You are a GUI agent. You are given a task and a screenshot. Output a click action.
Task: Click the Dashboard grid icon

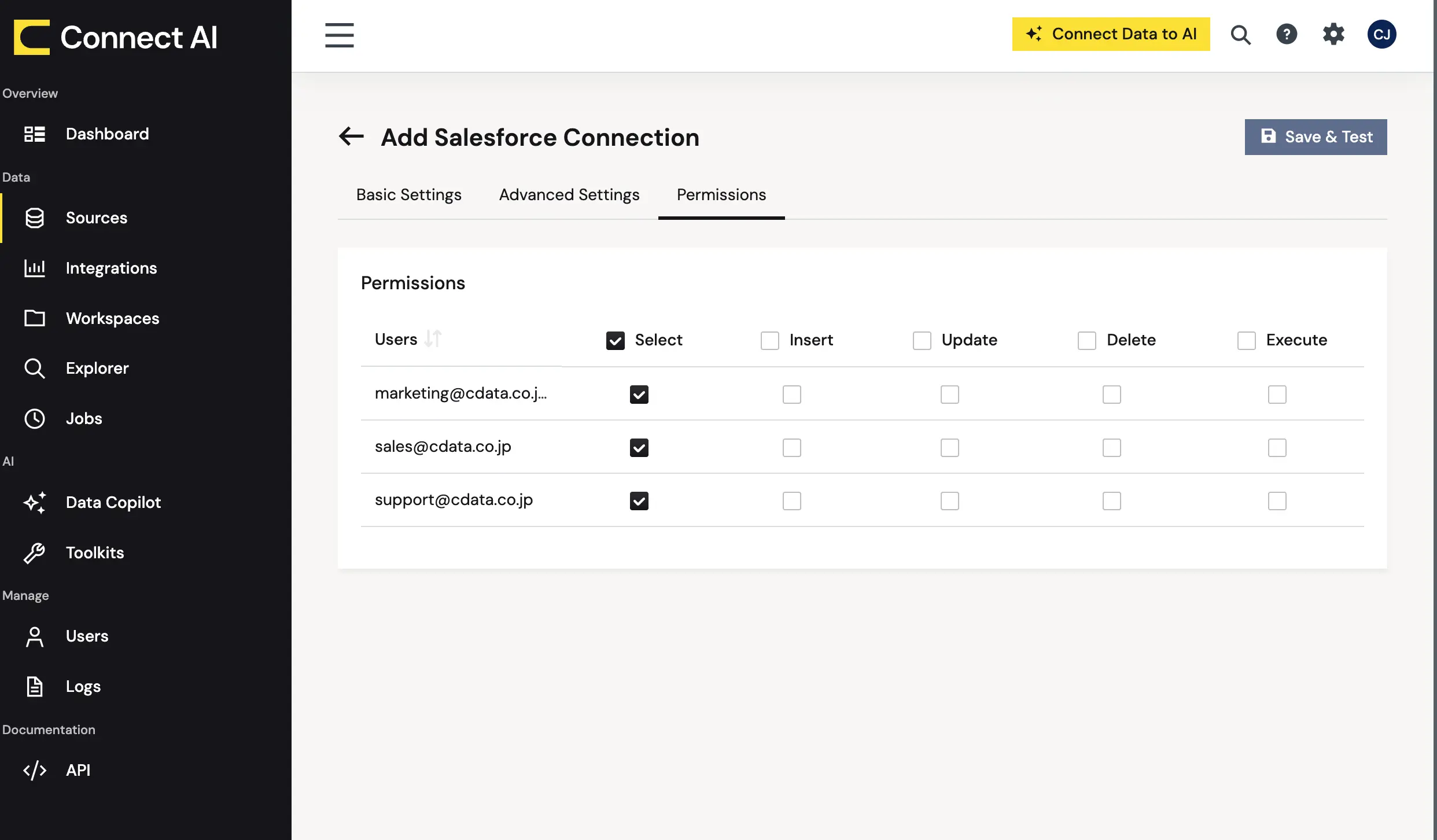(x=35, y=134)
